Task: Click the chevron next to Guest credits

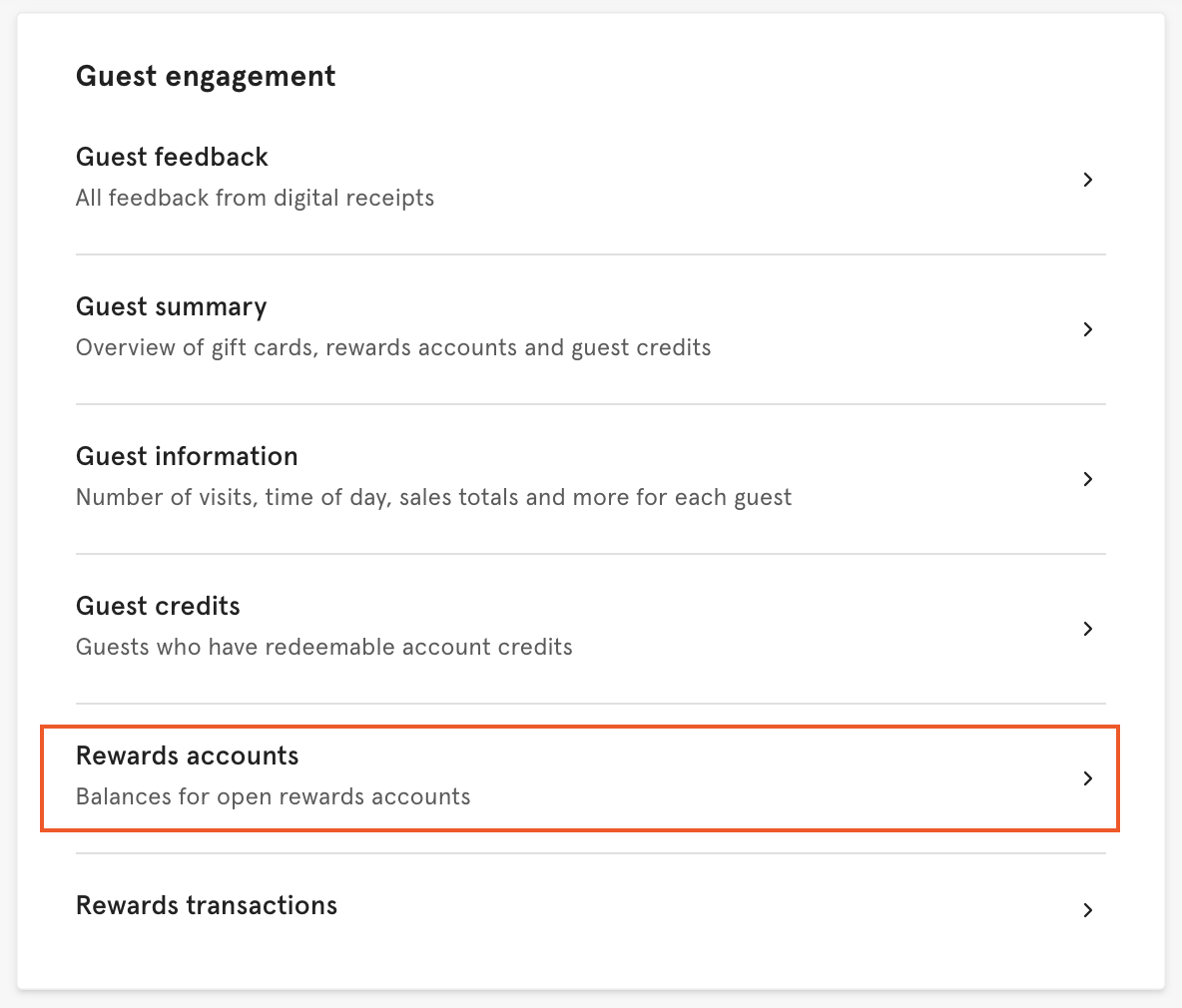Action: pyautogui.click(x=1087, y=629)
